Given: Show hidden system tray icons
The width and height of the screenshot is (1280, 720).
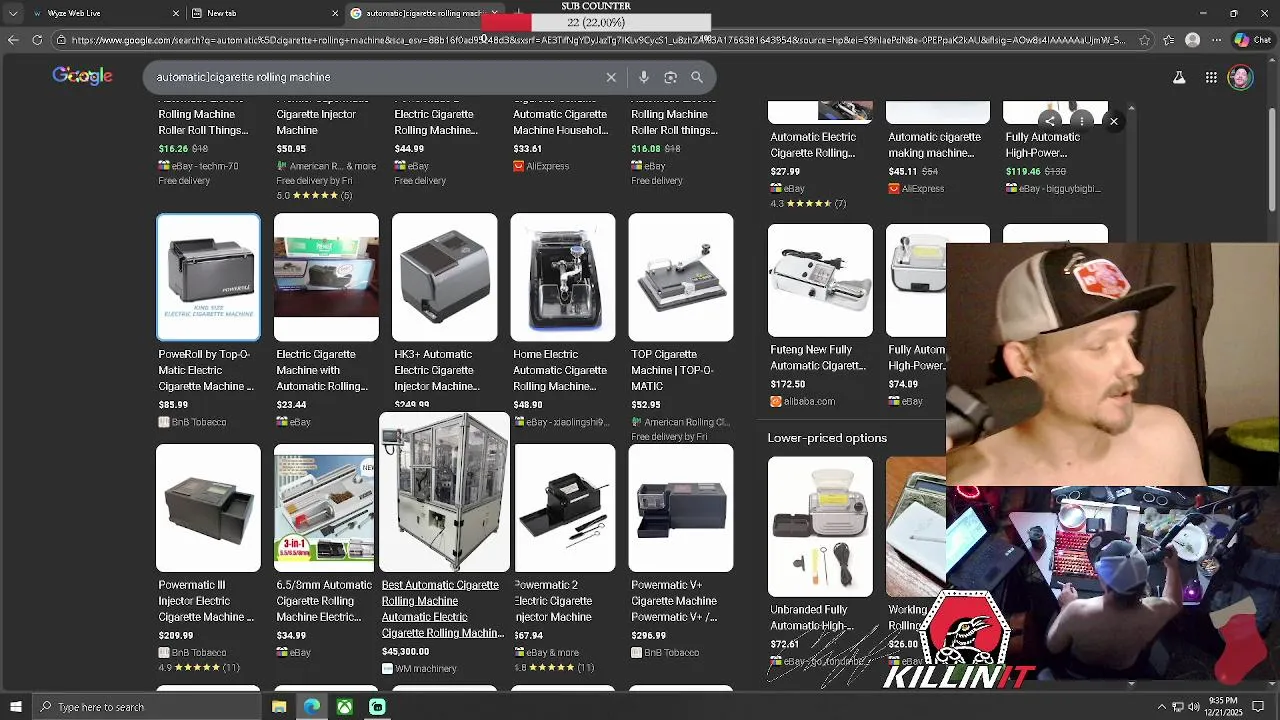Looking at the screenshot, I should pos(1162,707).
